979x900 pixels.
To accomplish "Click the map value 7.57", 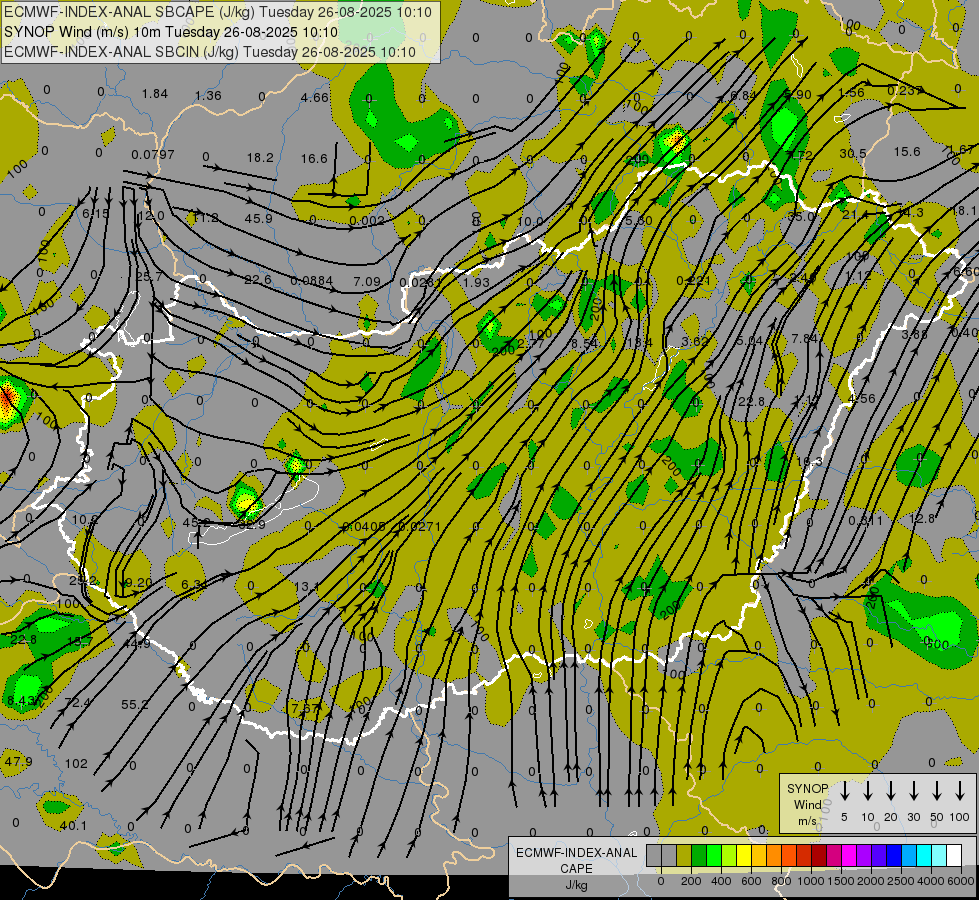I will [305, 708].
